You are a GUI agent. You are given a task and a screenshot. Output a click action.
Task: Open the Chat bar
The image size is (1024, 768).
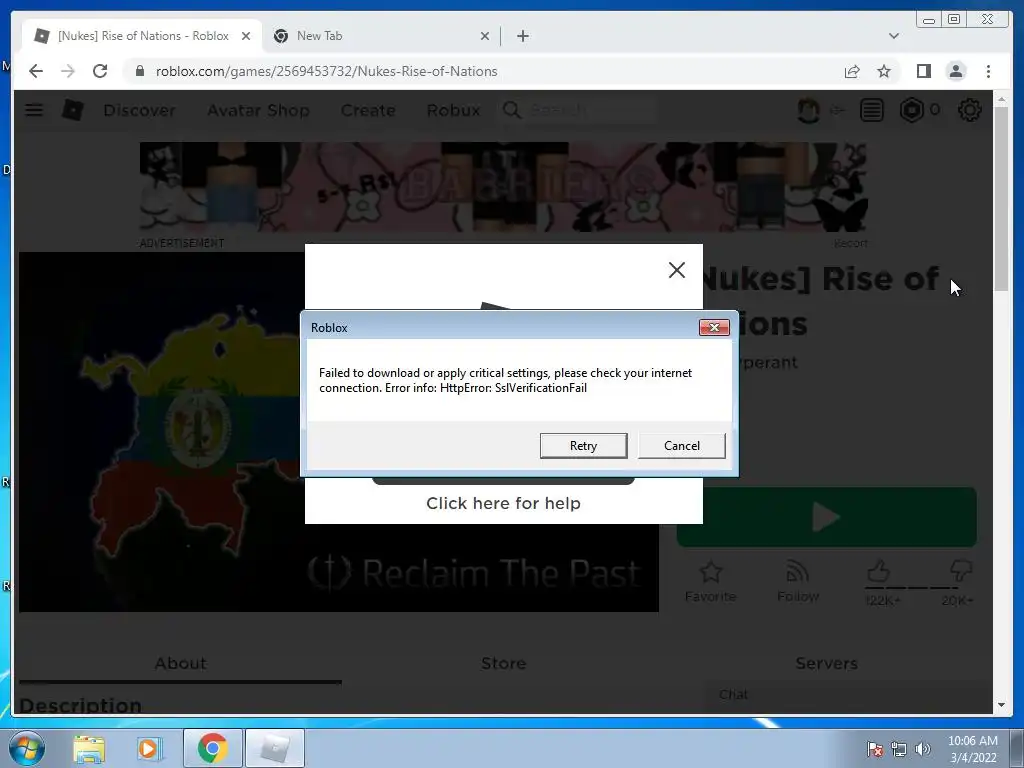[x=847, y=695]
